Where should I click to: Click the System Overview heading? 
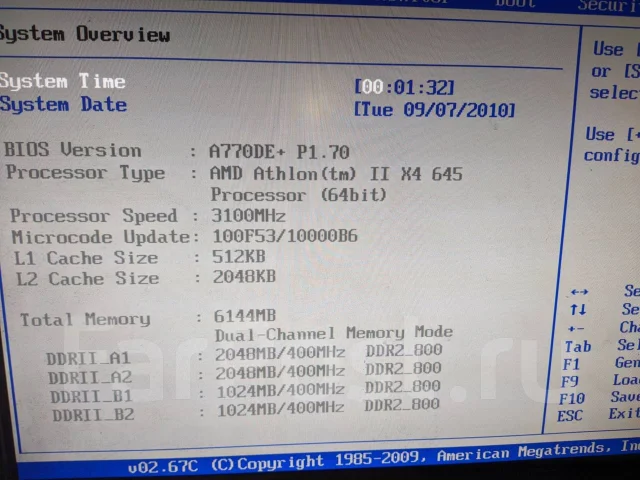click(85, 34)
